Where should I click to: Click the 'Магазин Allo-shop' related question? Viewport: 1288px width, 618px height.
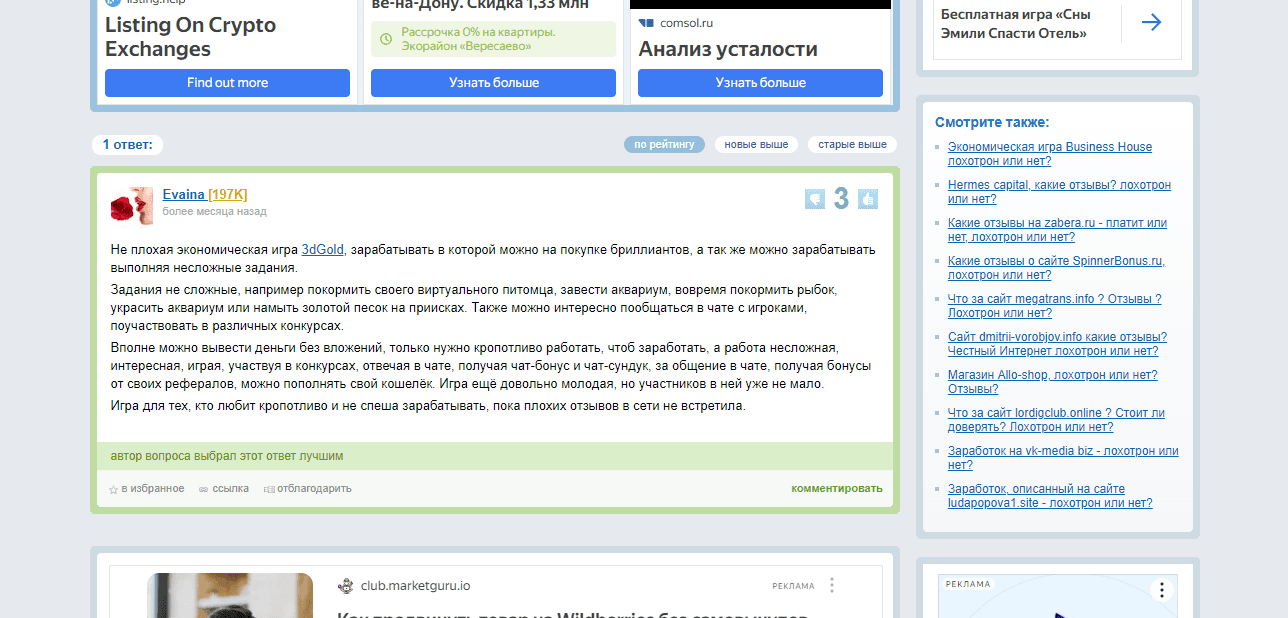point(1052,375)
